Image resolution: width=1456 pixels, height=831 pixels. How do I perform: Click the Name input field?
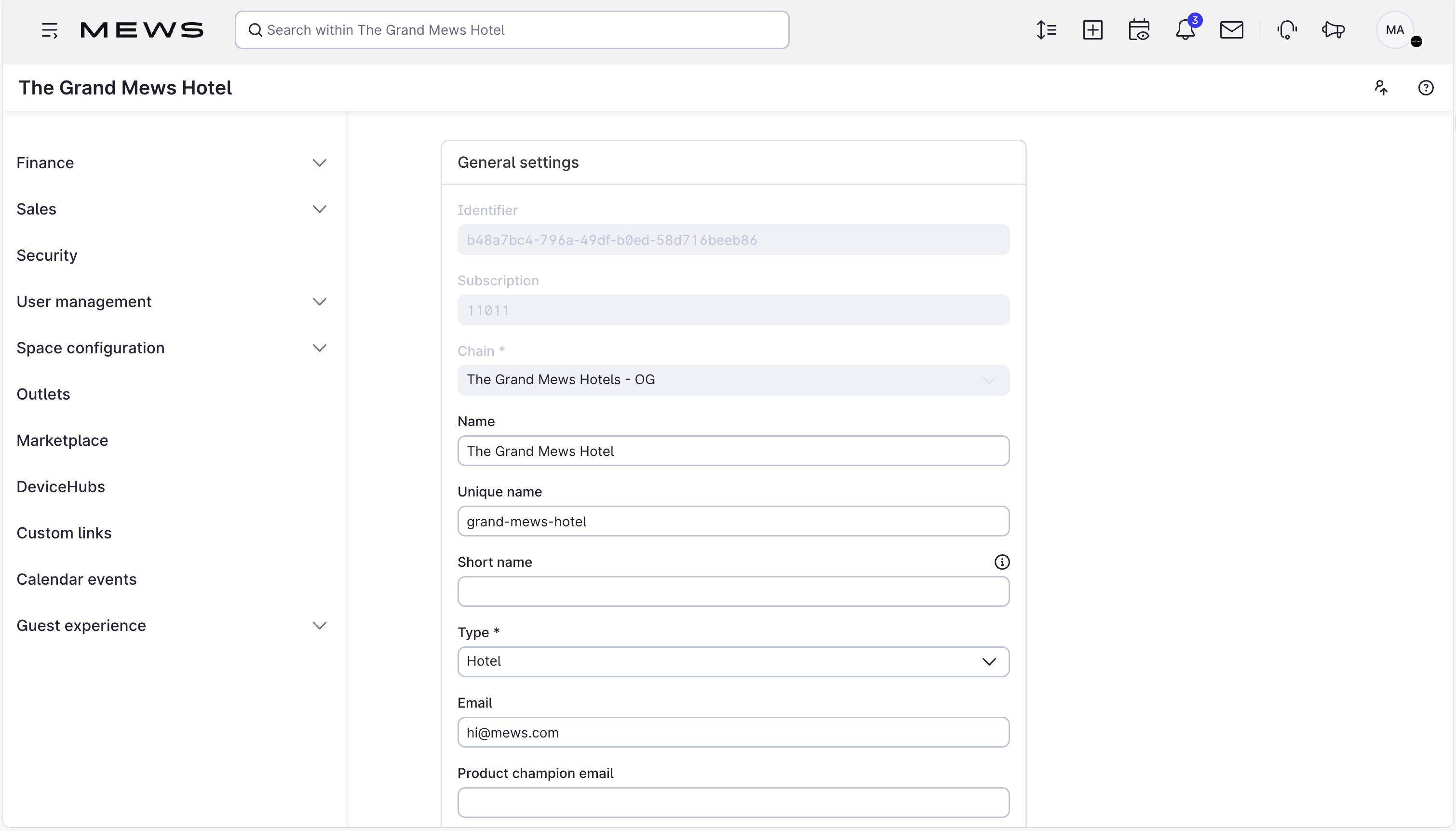733,451
